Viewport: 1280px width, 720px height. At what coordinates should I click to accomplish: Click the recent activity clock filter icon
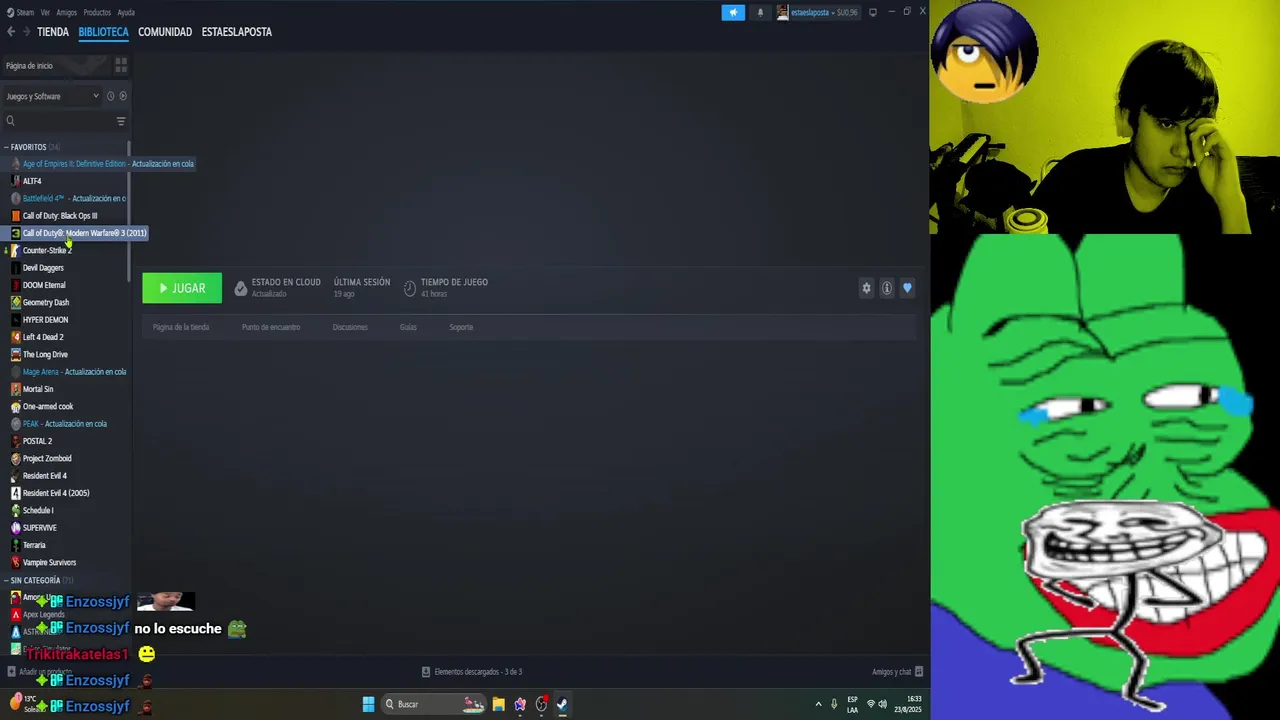(110, 96)
